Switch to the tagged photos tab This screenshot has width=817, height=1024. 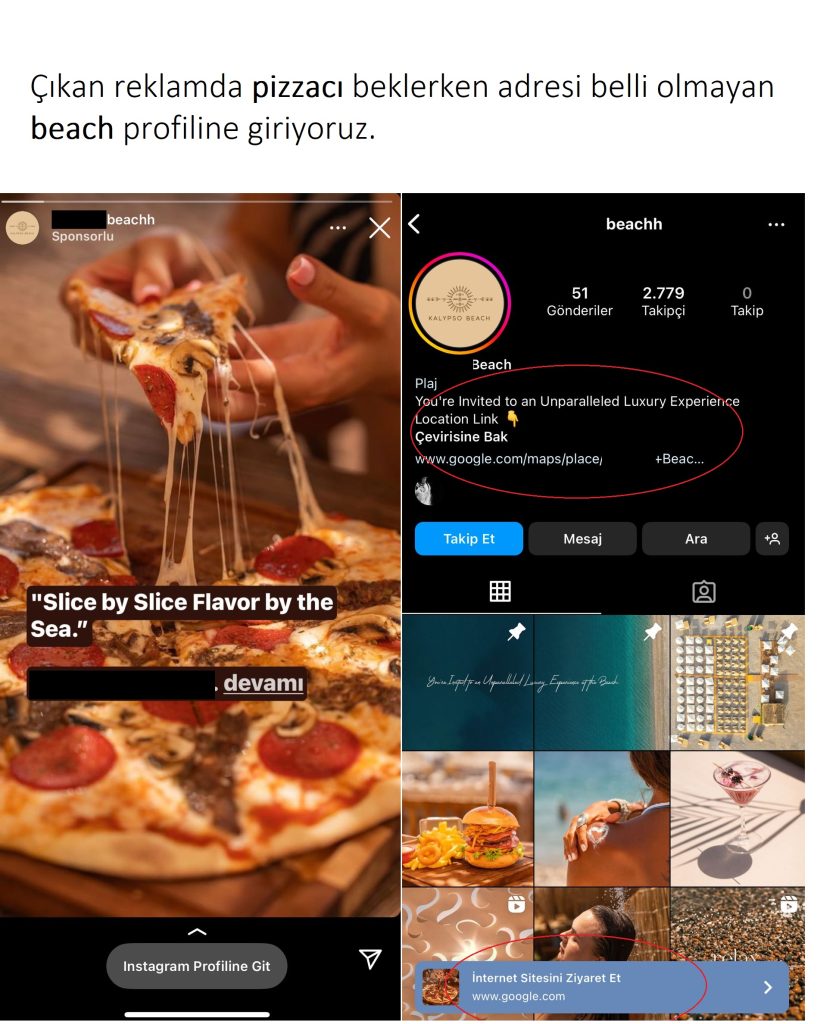click(703, 592)
